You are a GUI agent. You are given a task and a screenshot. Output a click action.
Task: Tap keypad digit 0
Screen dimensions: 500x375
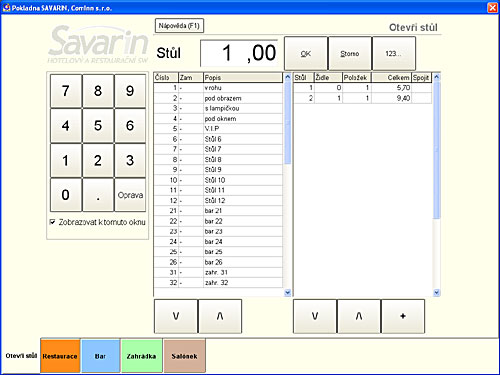tap(66, 195)
